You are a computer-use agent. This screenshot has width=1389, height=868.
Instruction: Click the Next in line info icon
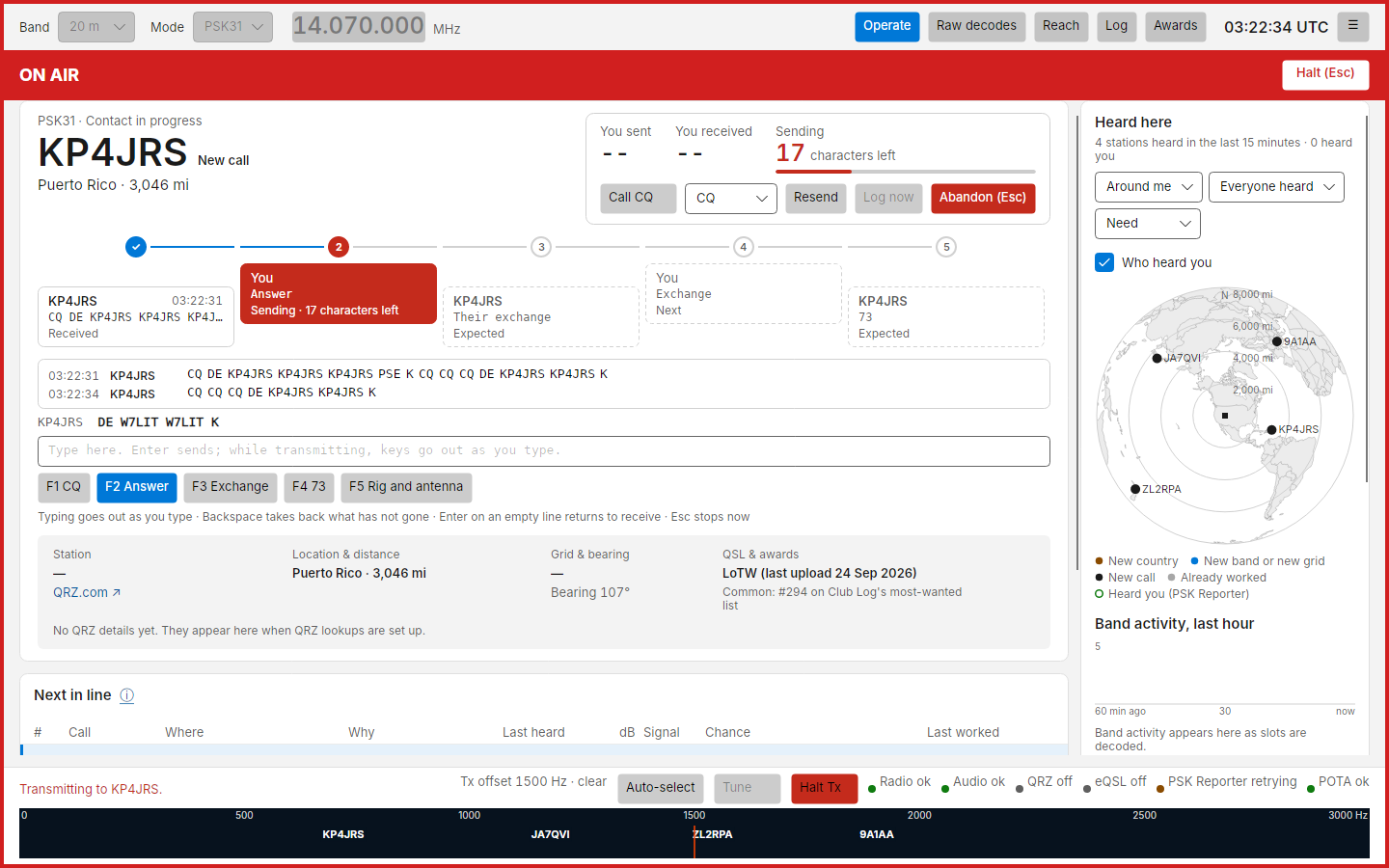pos(126,695)
